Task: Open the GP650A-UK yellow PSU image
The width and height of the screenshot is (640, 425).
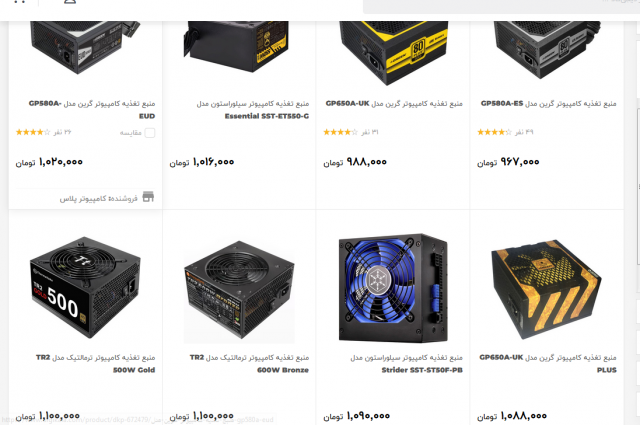Action: coord(393,51)
